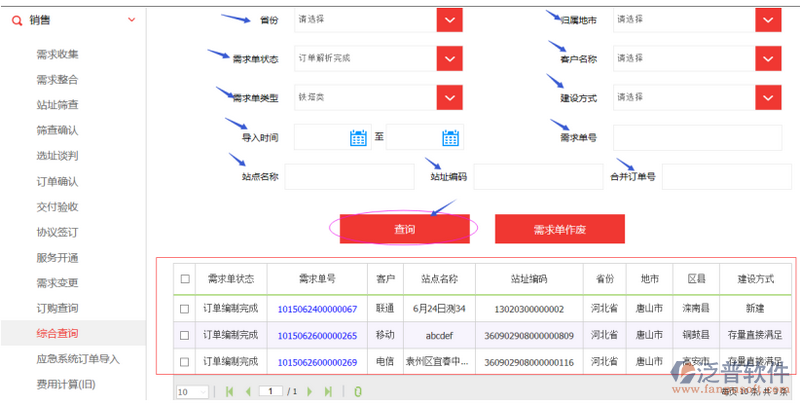Toggle the select-all checkbox in table header
800x405 pixels.
[184, 279]
